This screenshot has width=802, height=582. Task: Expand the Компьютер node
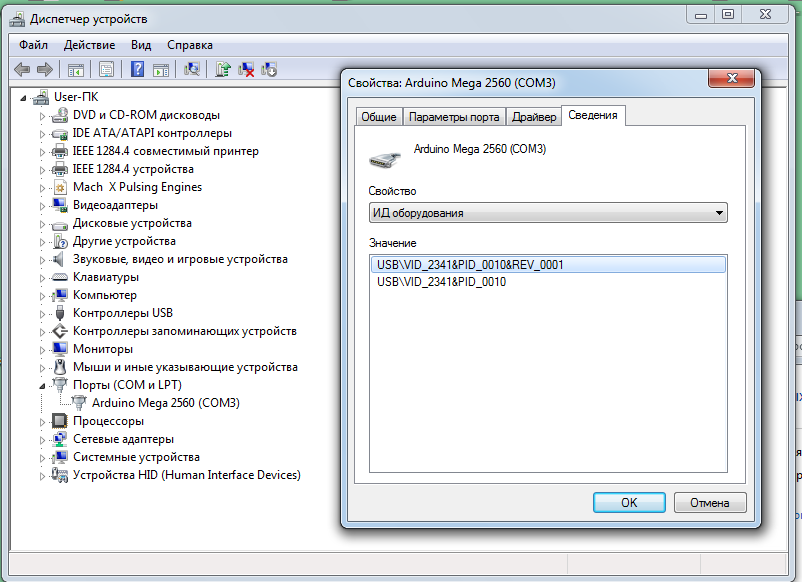pyautogui.click(x=42, y=296)
